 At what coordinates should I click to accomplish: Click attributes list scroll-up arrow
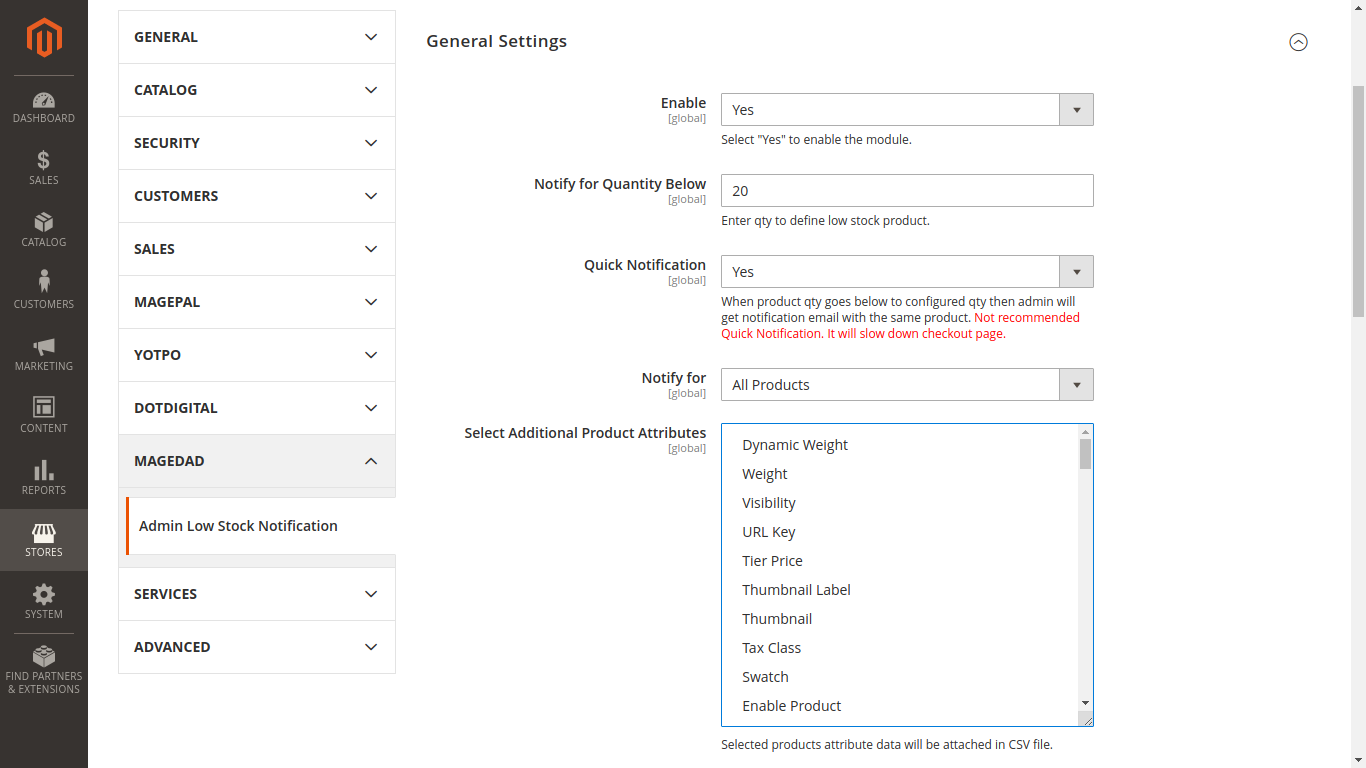click(x=1086, y=432)
